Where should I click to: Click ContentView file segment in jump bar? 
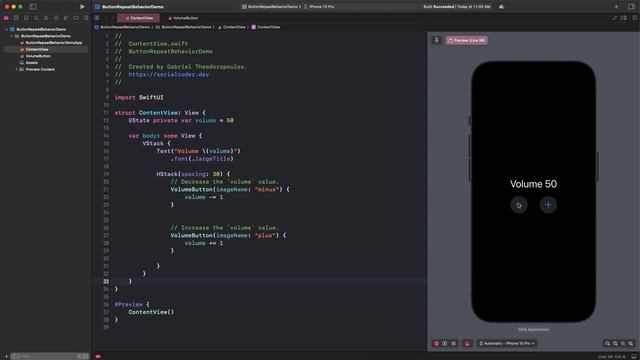(x=231, y=27)
